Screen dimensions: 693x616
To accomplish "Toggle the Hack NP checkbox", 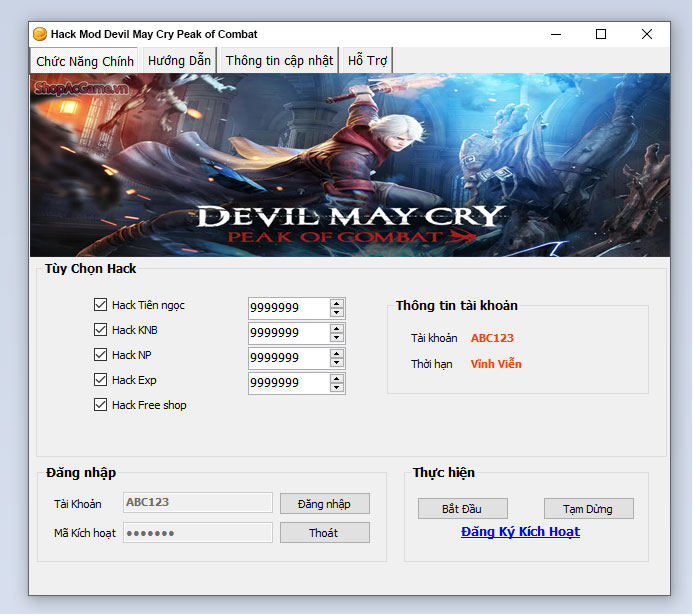I will click(x=100, y=354).
